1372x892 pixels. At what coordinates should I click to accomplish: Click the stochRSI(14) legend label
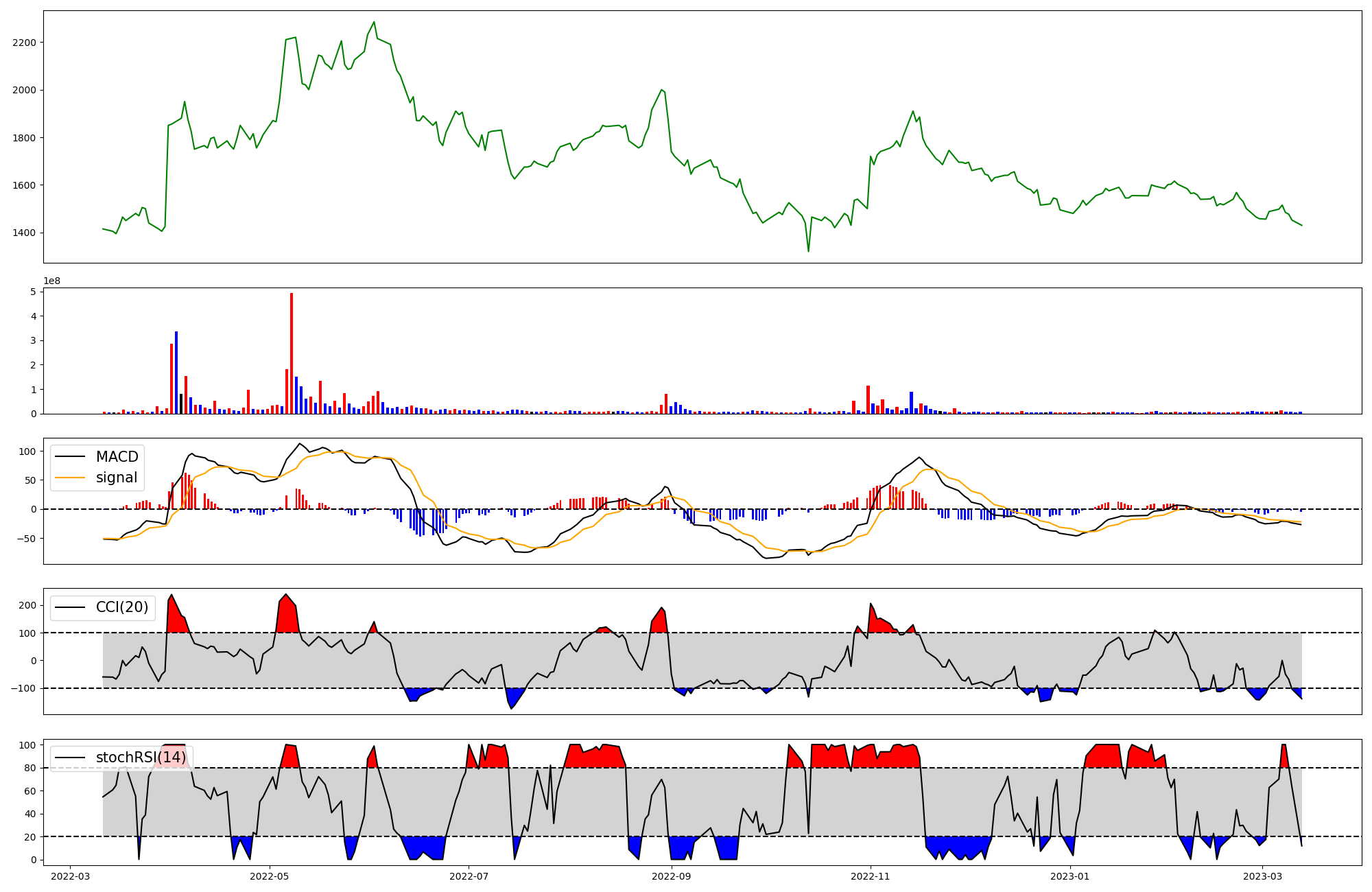click(x=141, y=758)
